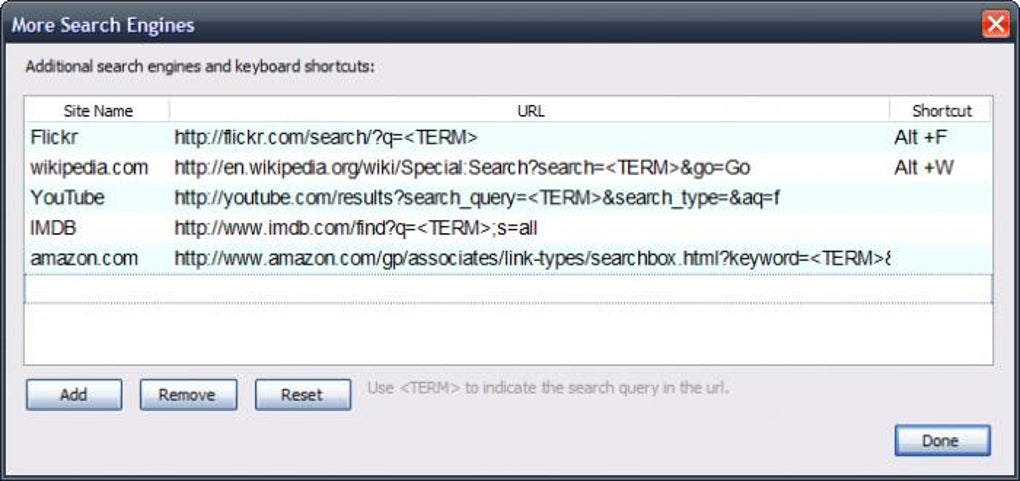Confirm with the Done button
The width and height of the screenshot is (1020, 481).
(x=941, y=440)
